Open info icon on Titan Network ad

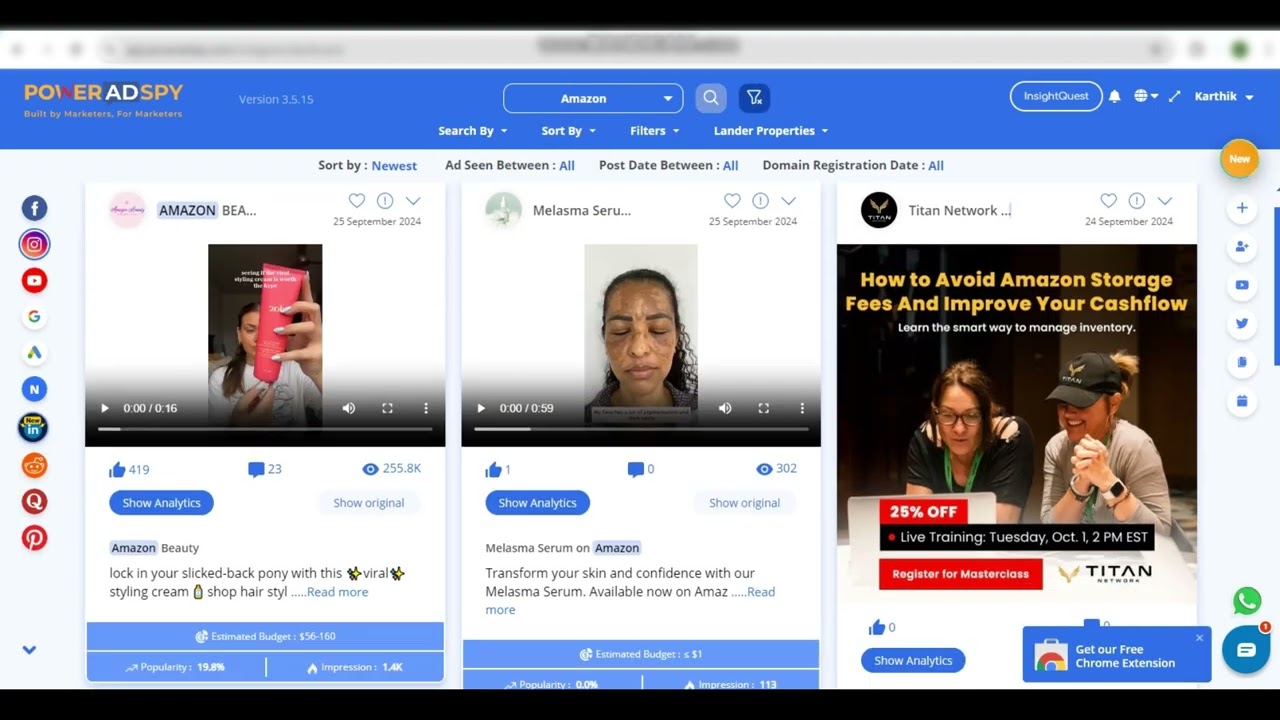click(x=1136, y=200)
